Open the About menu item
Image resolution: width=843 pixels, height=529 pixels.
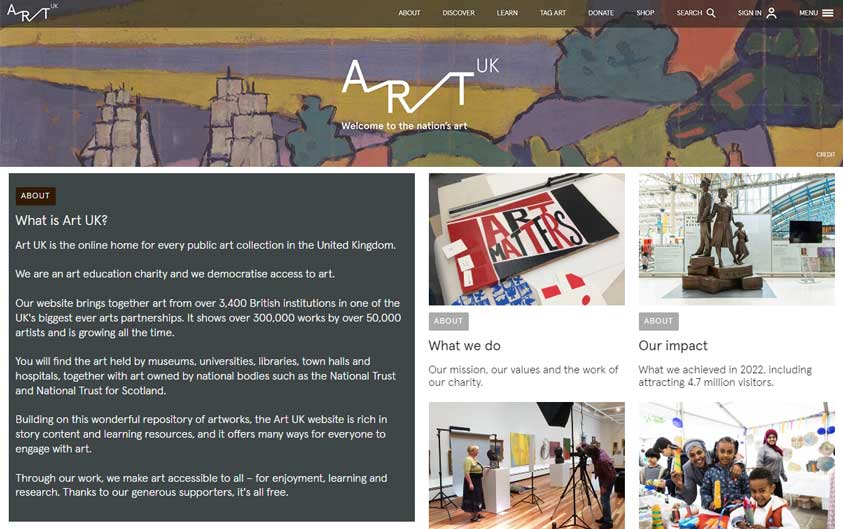pos(409,13)
